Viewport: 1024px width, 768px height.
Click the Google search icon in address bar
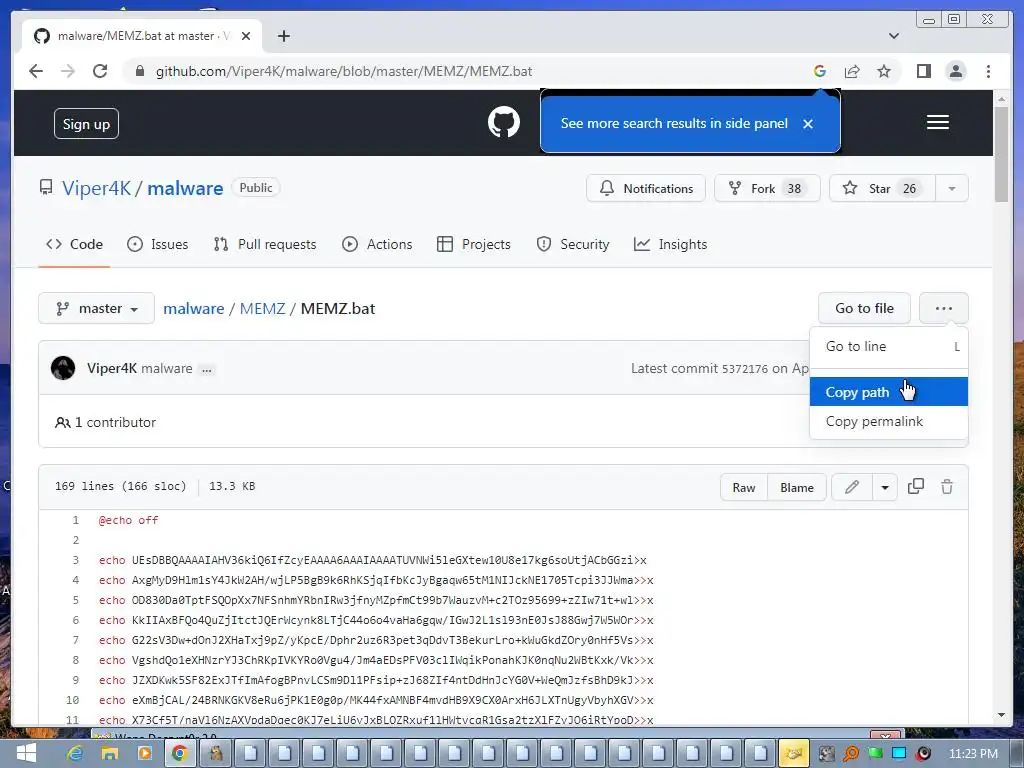tap(820, 71)
